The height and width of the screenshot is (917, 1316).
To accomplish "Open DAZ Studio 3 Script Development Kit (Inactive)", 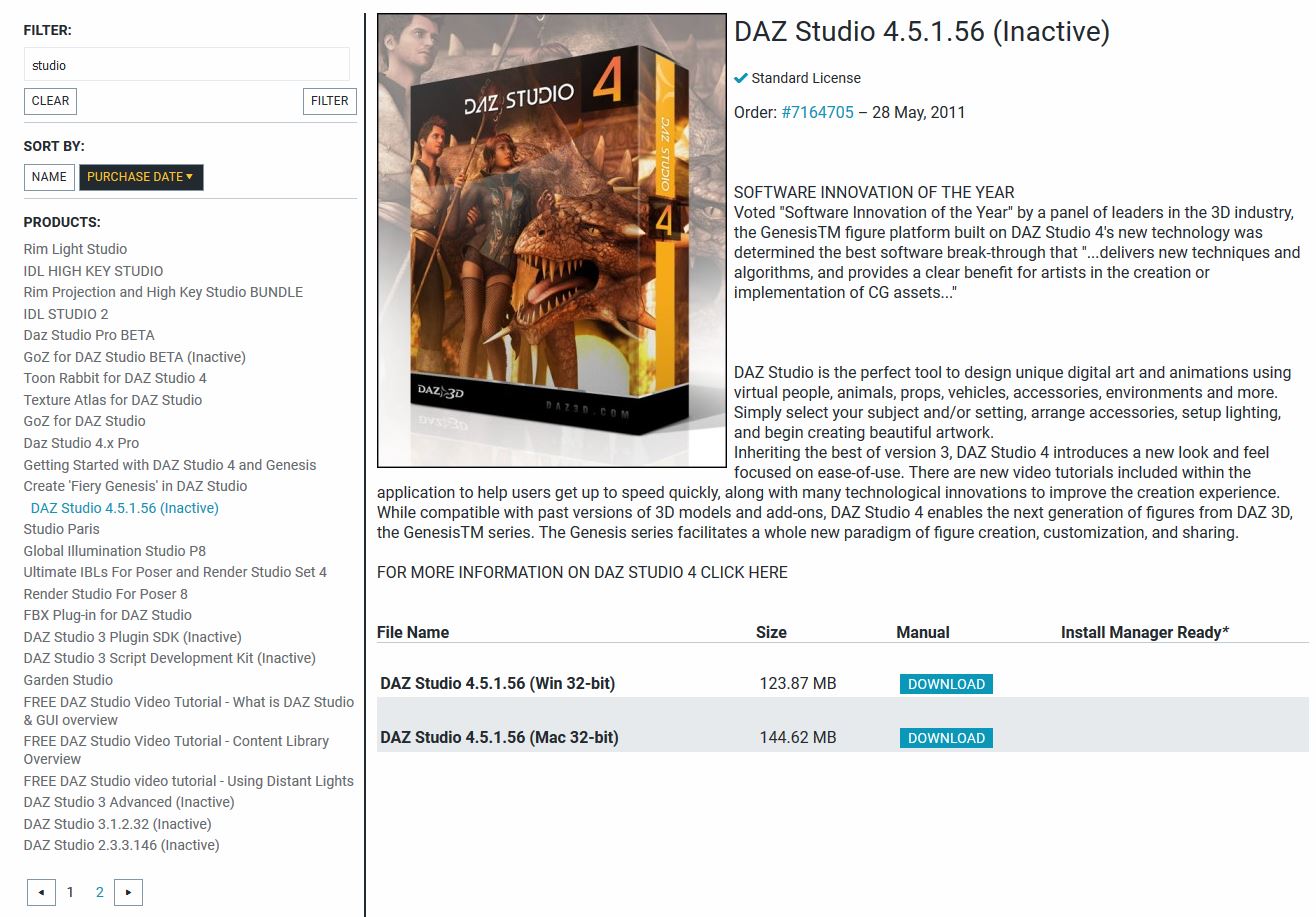I will [x=170, y=658].
